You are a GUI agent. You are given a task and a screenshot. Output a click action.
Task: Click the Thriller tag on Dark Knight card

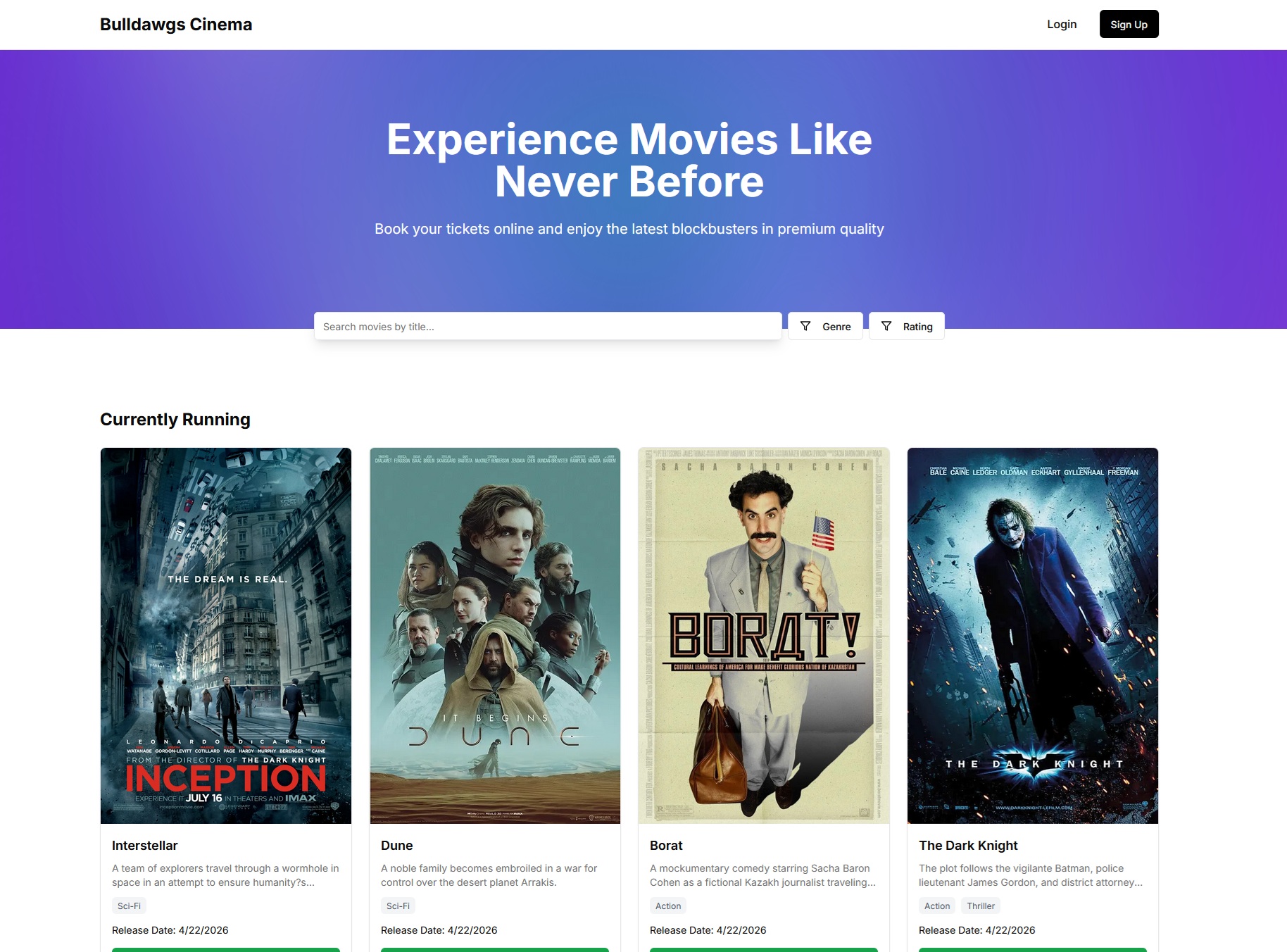(981, 906)
